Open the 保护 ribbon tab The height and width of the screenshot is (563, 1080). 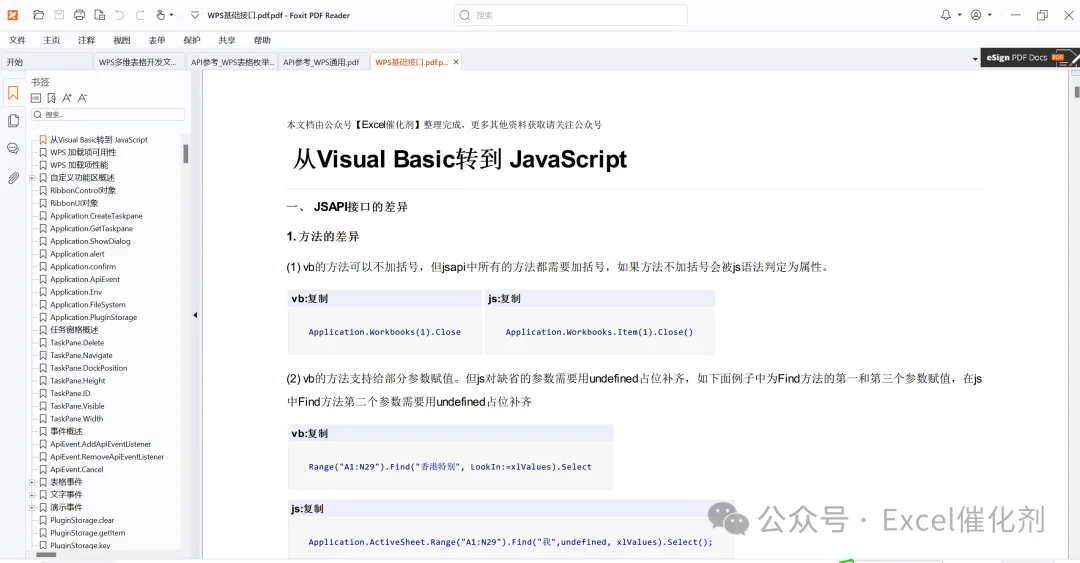(191, 40)
